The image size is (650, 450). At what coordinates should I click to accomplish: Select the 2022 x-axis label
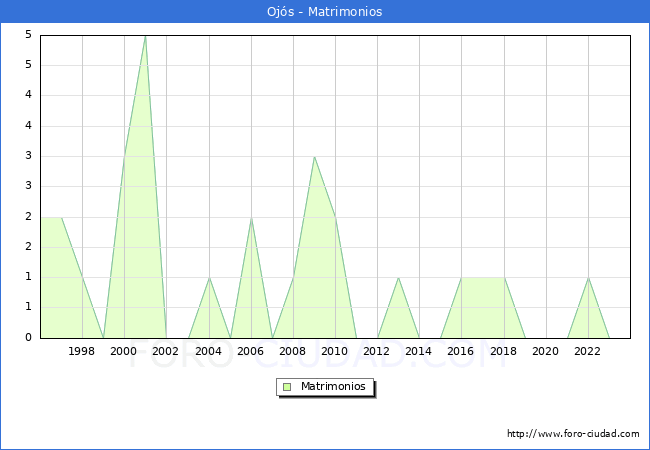click(x=588, y=351)
